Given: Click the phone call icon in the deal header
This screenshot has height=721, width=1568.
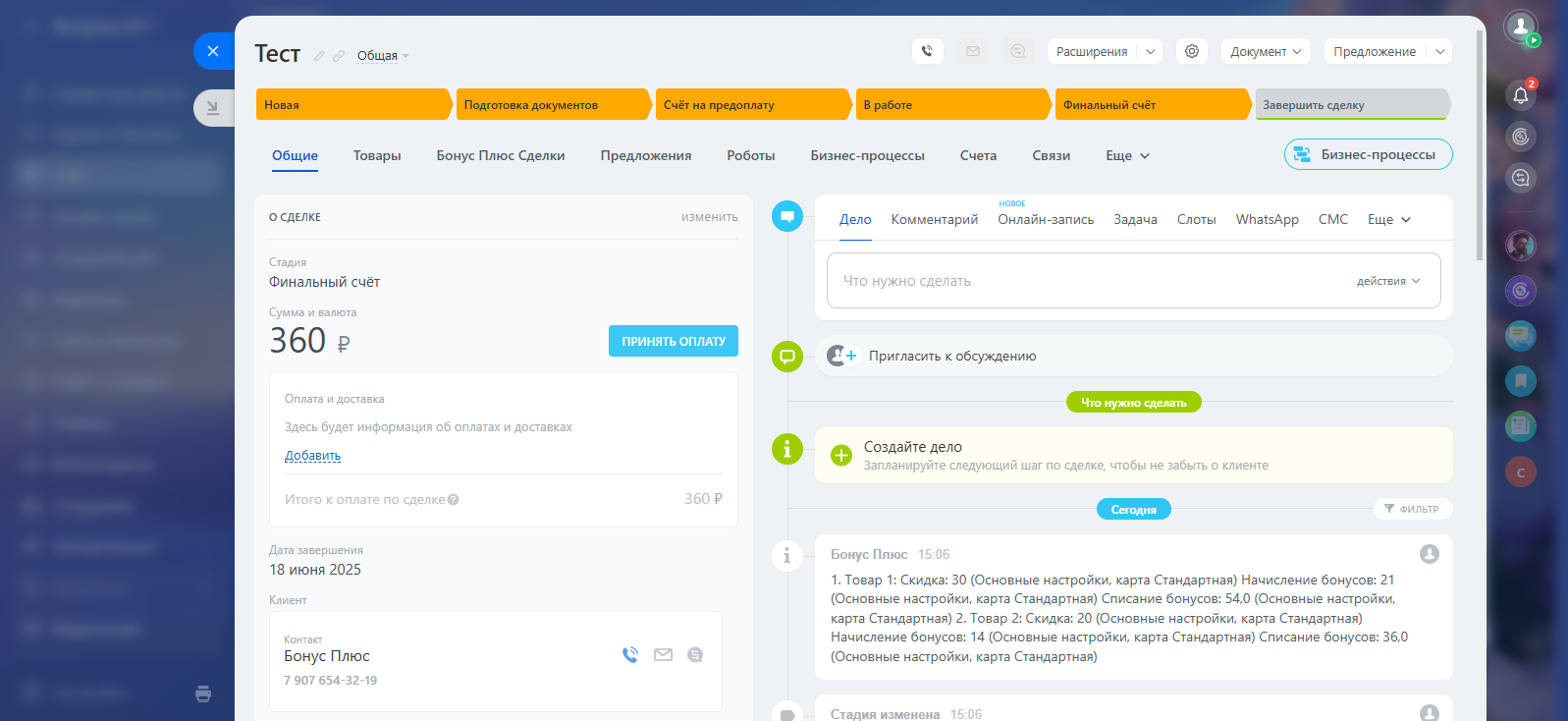Looking at the screenshot, I should tap(927, 51).
